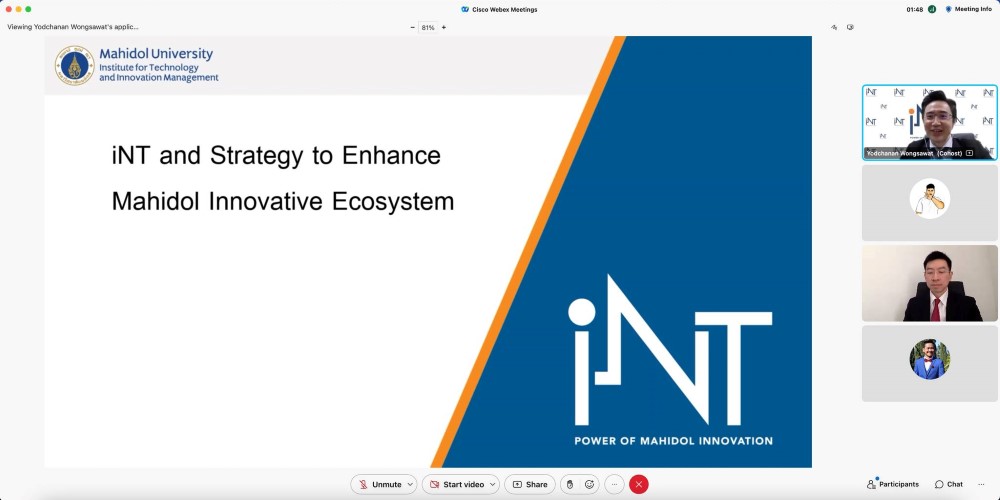The image size is (1000, 500).
Task: Click the green connection status icon
Action: (x=932, y=9)
